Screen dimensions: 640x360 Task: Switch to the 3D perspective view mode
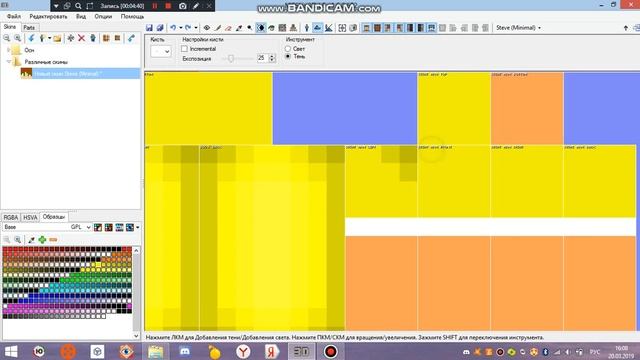[307, 28]
